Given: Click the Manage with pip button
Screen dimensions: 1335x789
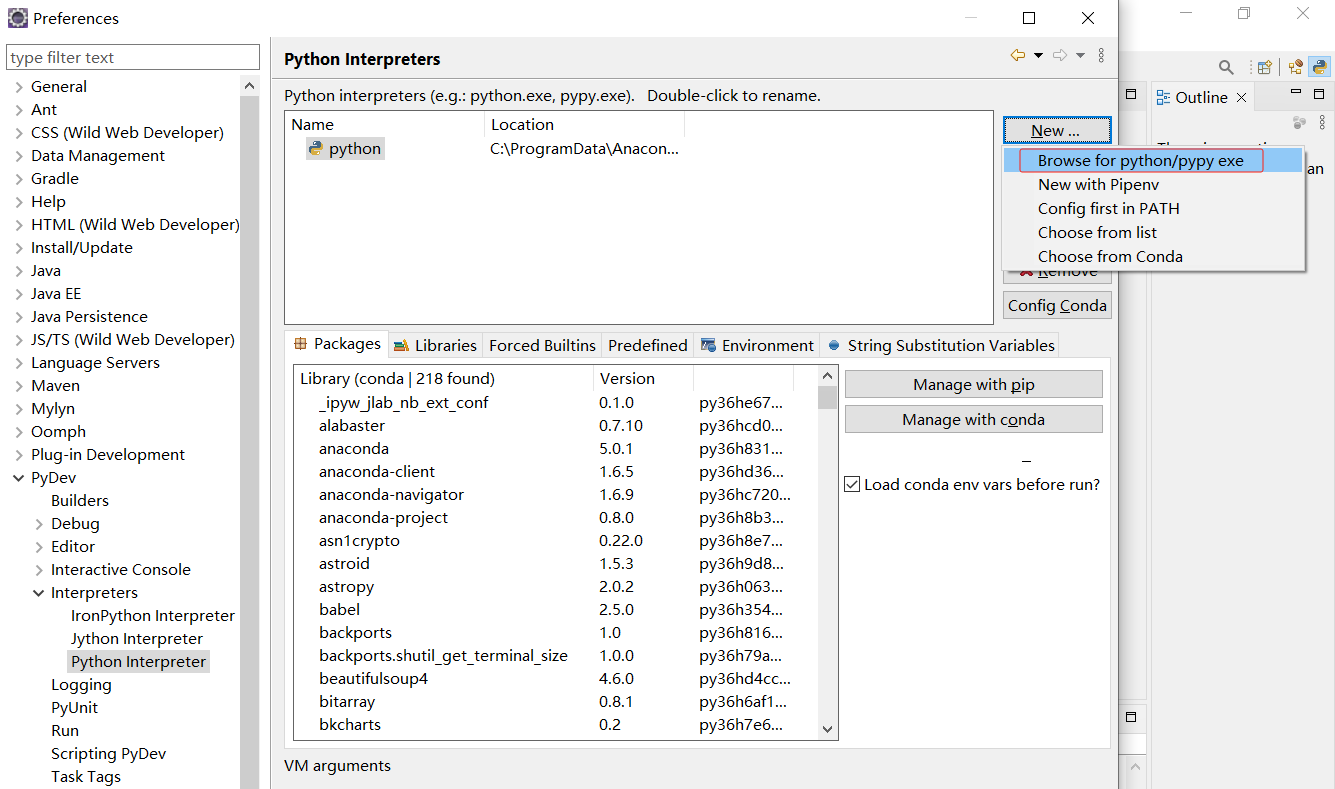Looking at the screenshot, I should click(974, 385).
